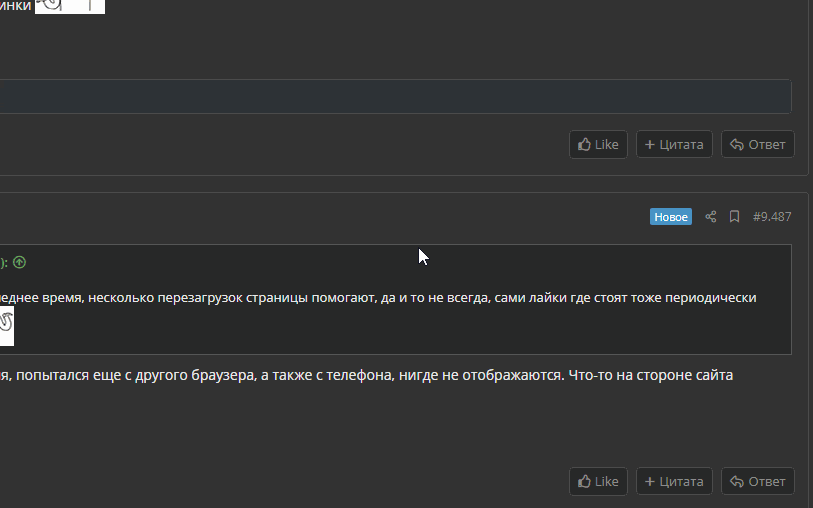This screenshot has height=508, width=813.
Task: Reply to post #9.487 with Ответ
Action: (758, 482)
